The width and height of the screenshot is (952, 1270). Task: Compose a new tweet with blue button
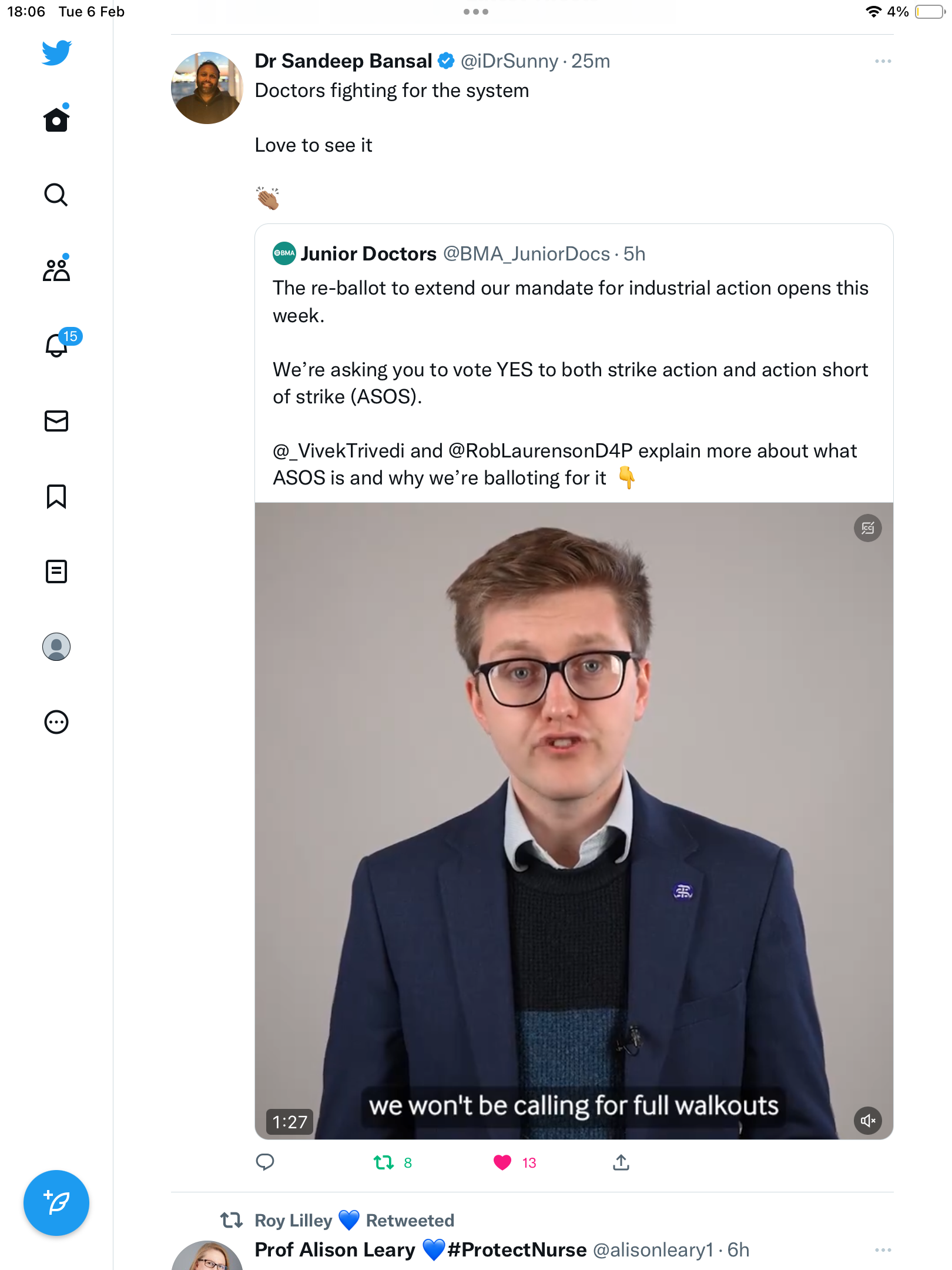point(56,1203)
